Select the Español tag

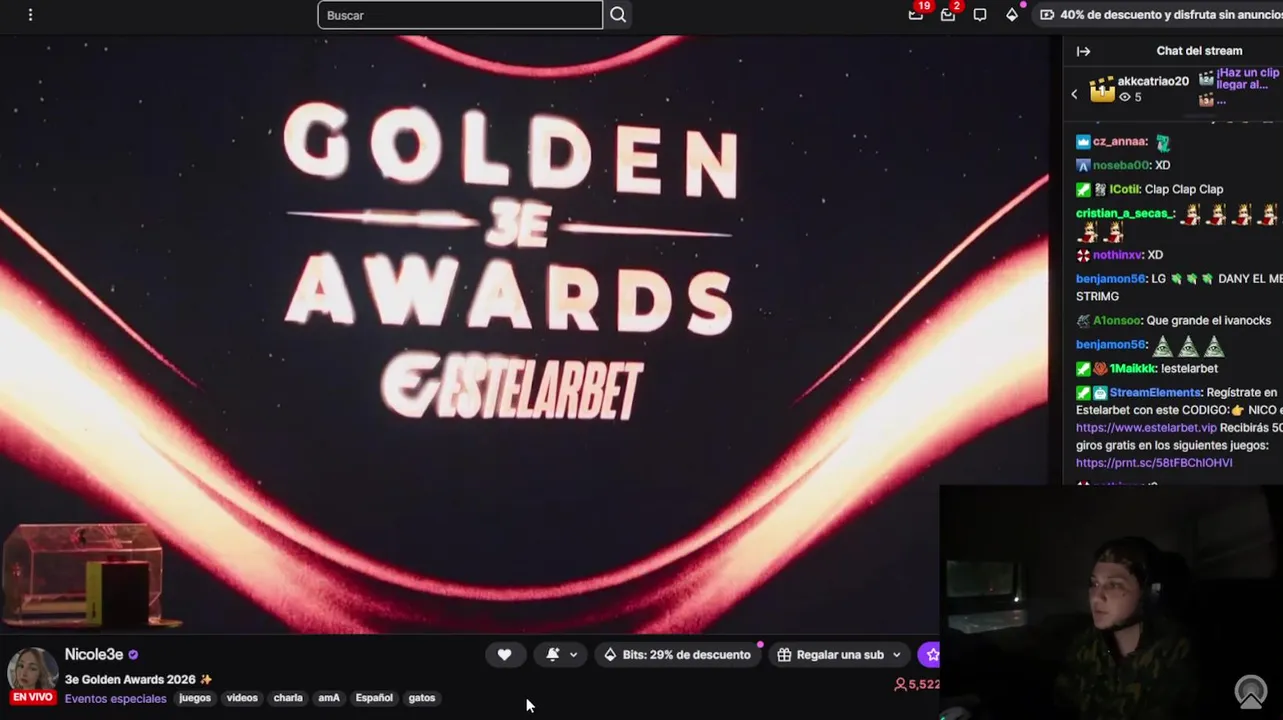374,698
